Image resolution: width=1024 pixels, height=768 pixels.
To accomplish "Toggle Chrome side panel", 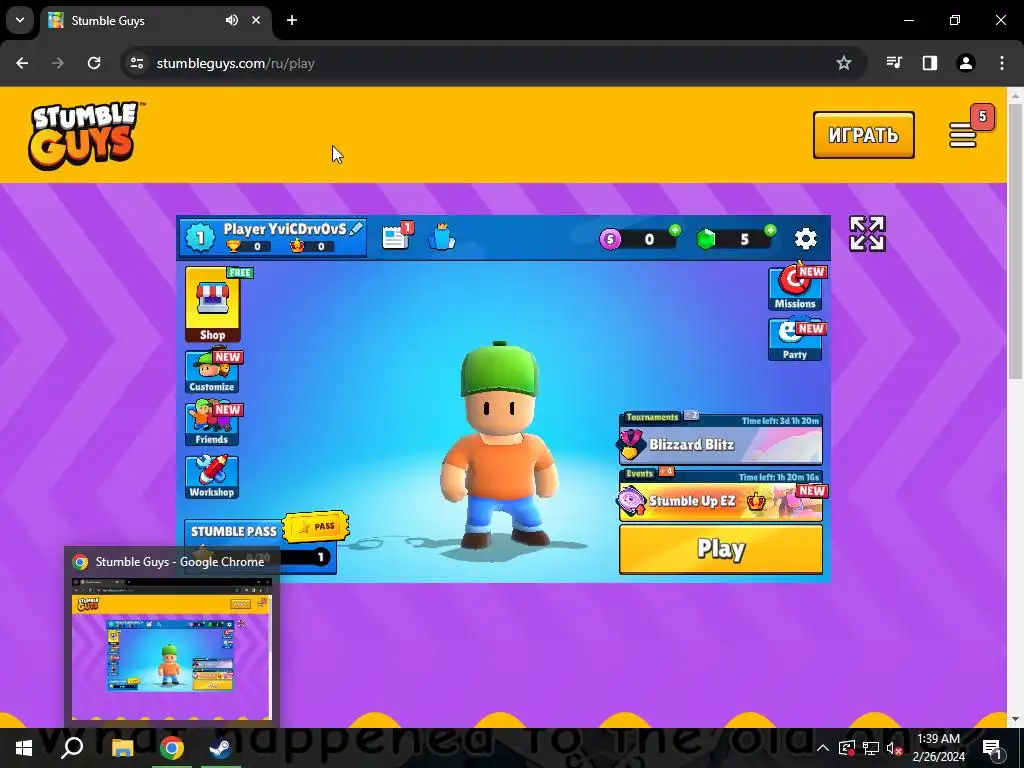I will tap(930, 63).
